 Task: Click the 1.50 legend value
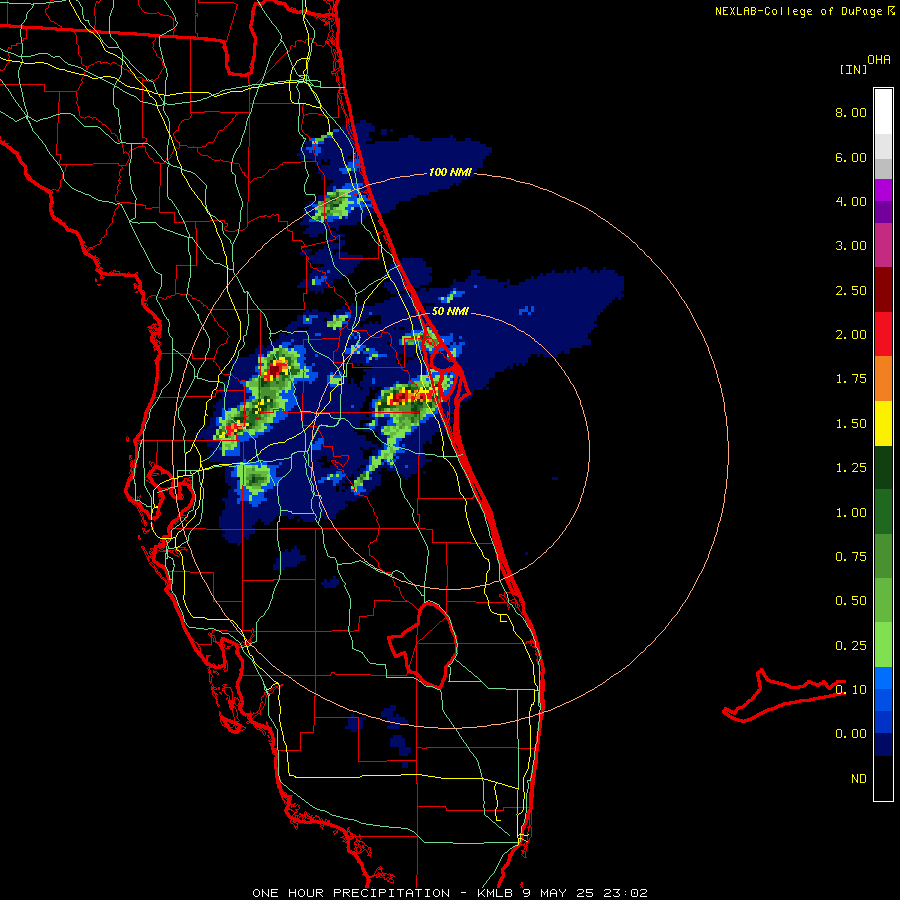851,424
